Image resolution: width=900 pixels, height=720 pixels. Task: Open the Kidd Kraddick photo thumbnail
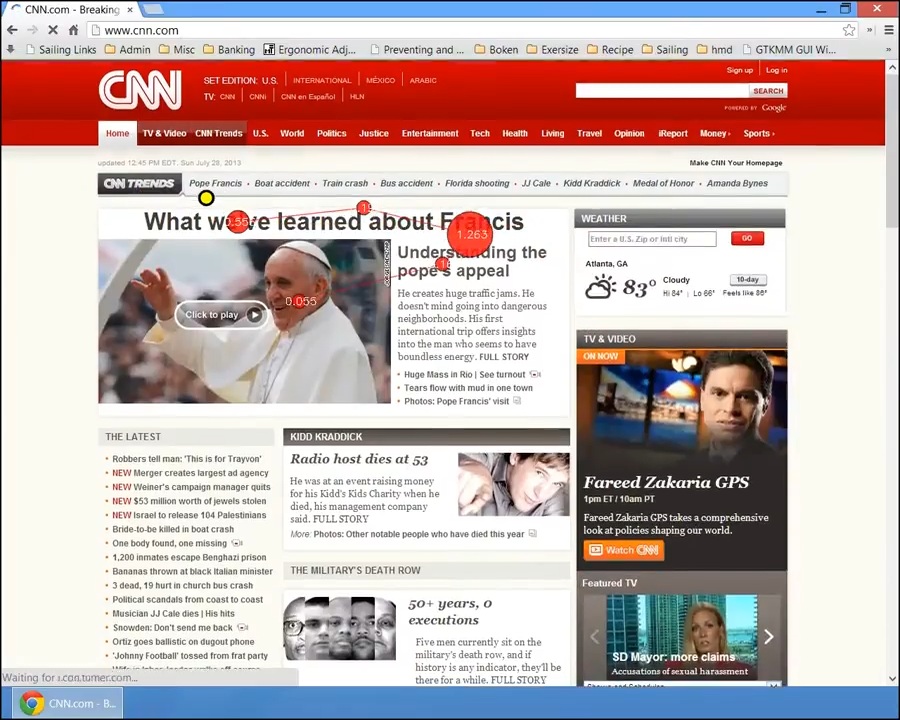514,485
